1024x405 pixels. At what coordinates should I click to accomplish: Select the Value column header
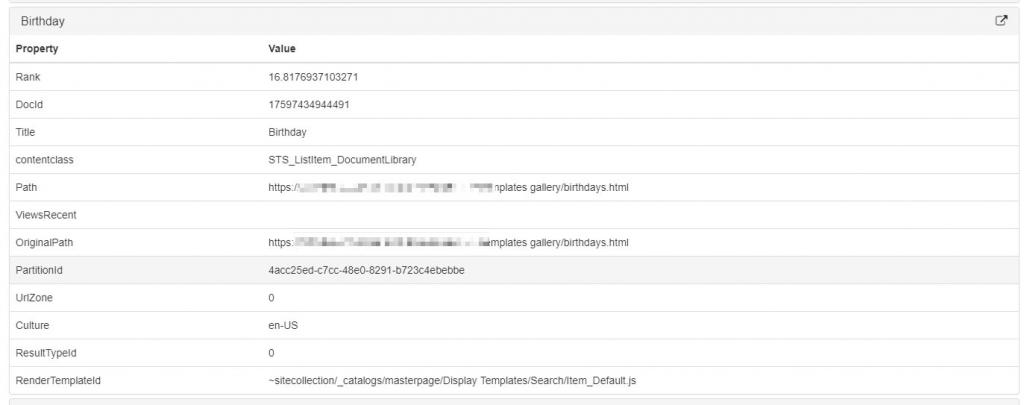(x=282, y=49)
